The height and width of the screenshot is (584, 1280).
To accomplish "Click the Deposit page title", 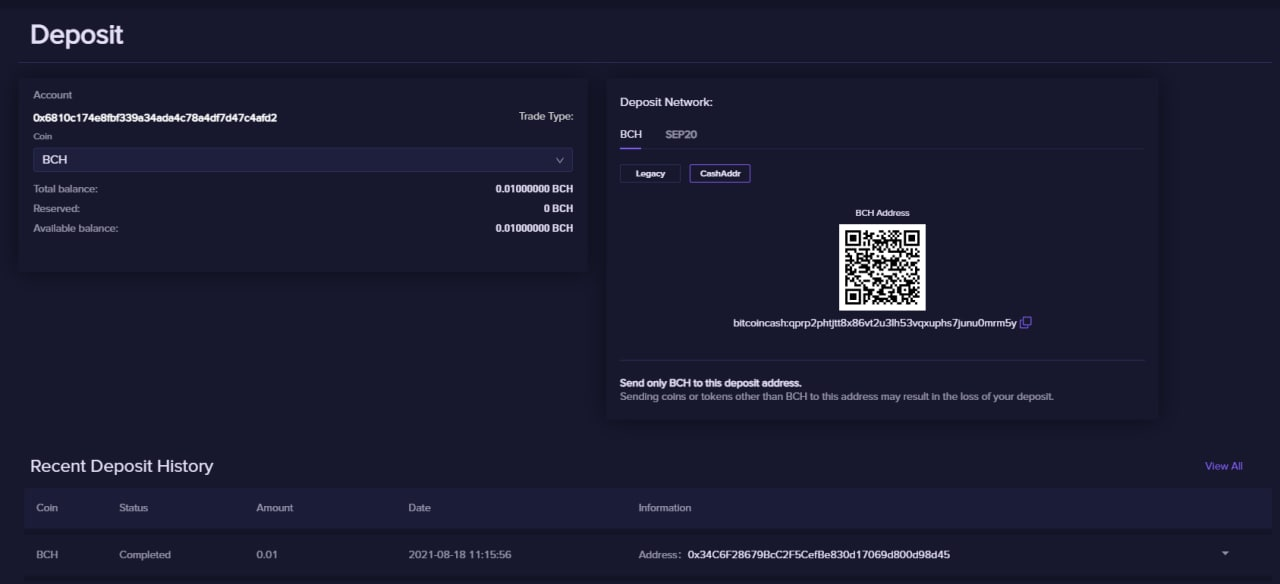I will tap(77, 34).
